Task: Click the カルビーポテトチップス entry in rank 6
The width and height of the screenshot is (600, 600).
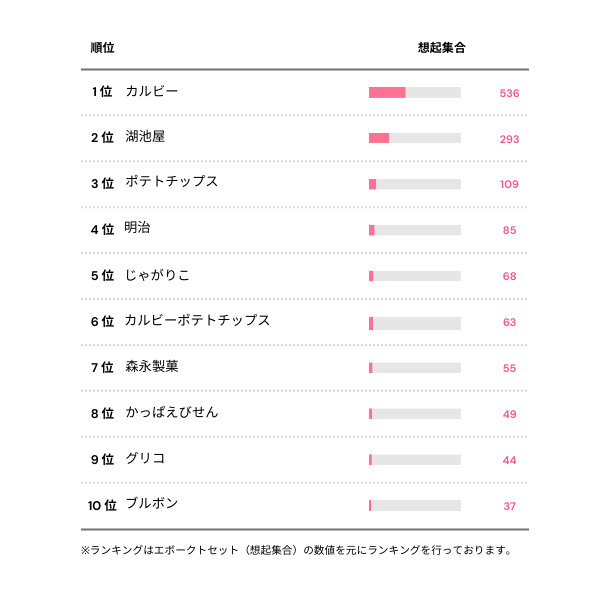Action: tap(198, 321)
